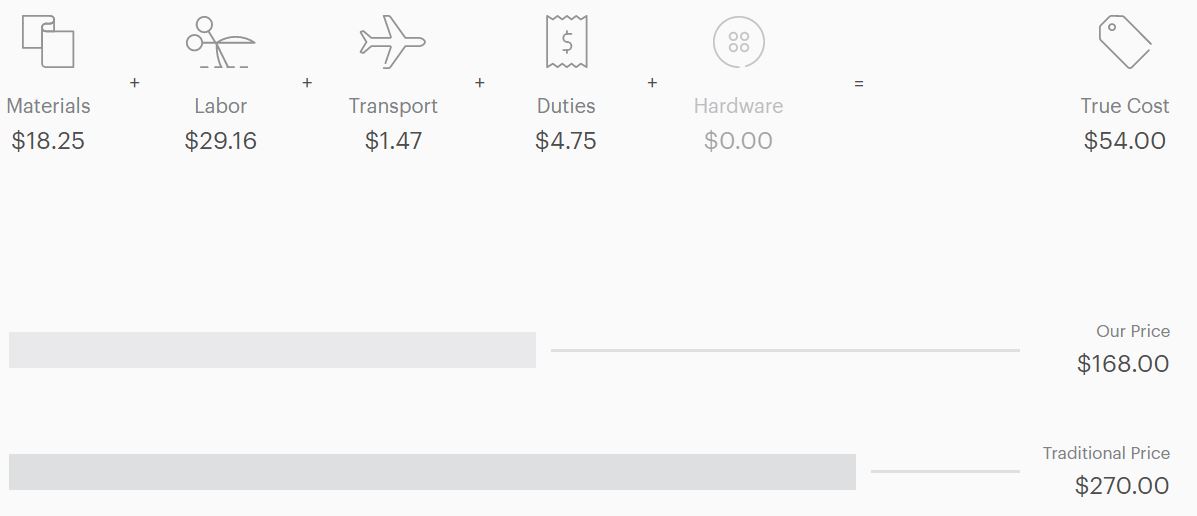1197x516 pixels.
Task: Select the greyed-out Hardware $0.00 value
Action: pos(738,140)
